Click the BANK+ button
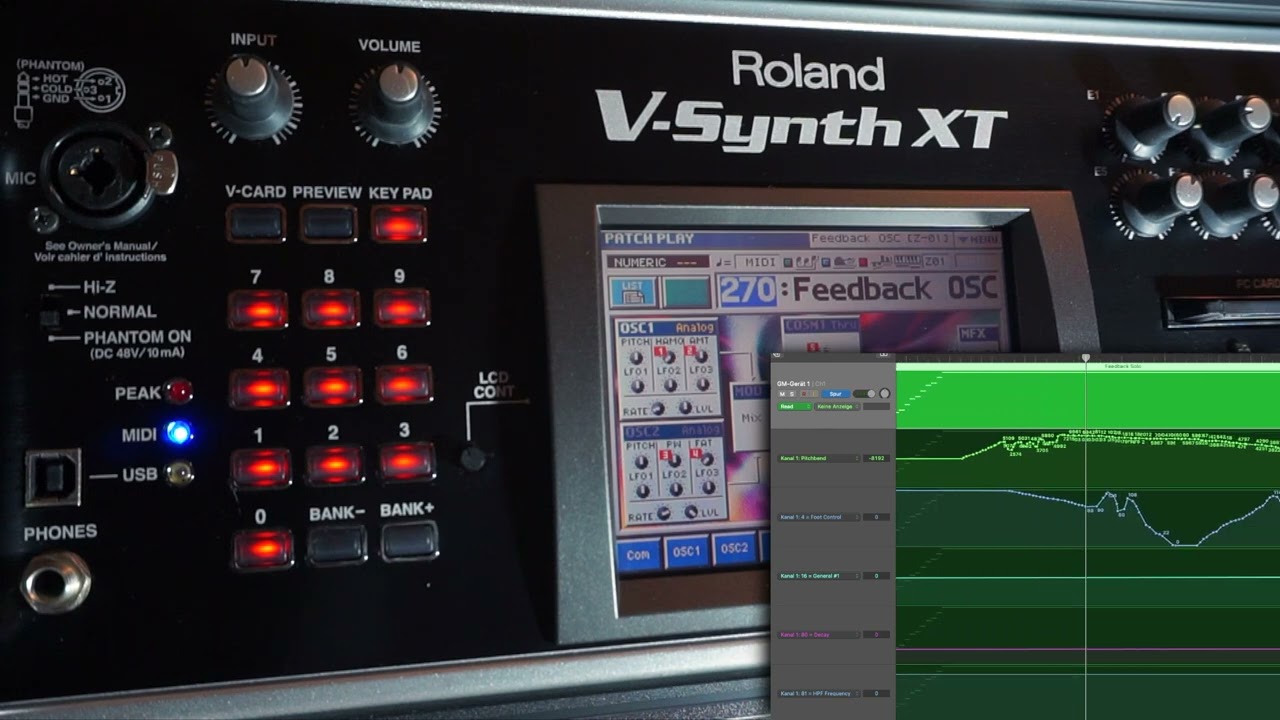1280x720 pixels. click(x=409, y=541)
